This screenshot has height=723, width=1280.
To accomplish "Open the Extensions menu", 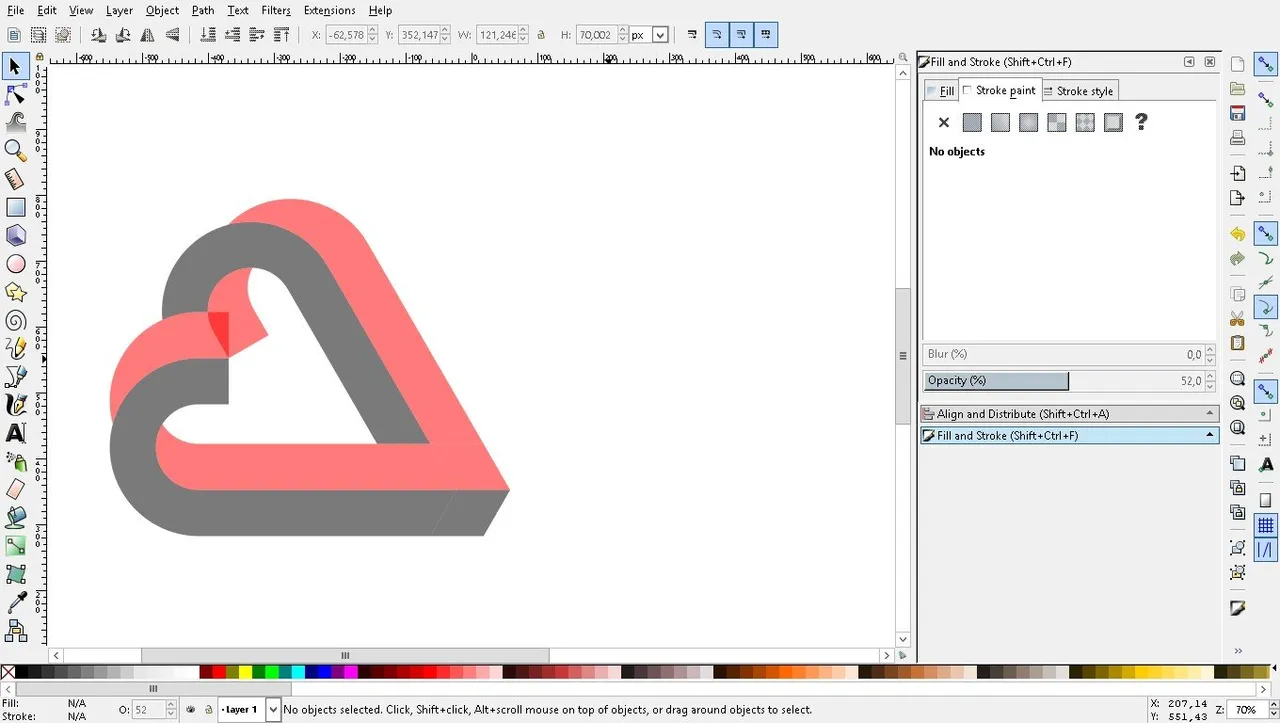I will click(x=329, y=10).
